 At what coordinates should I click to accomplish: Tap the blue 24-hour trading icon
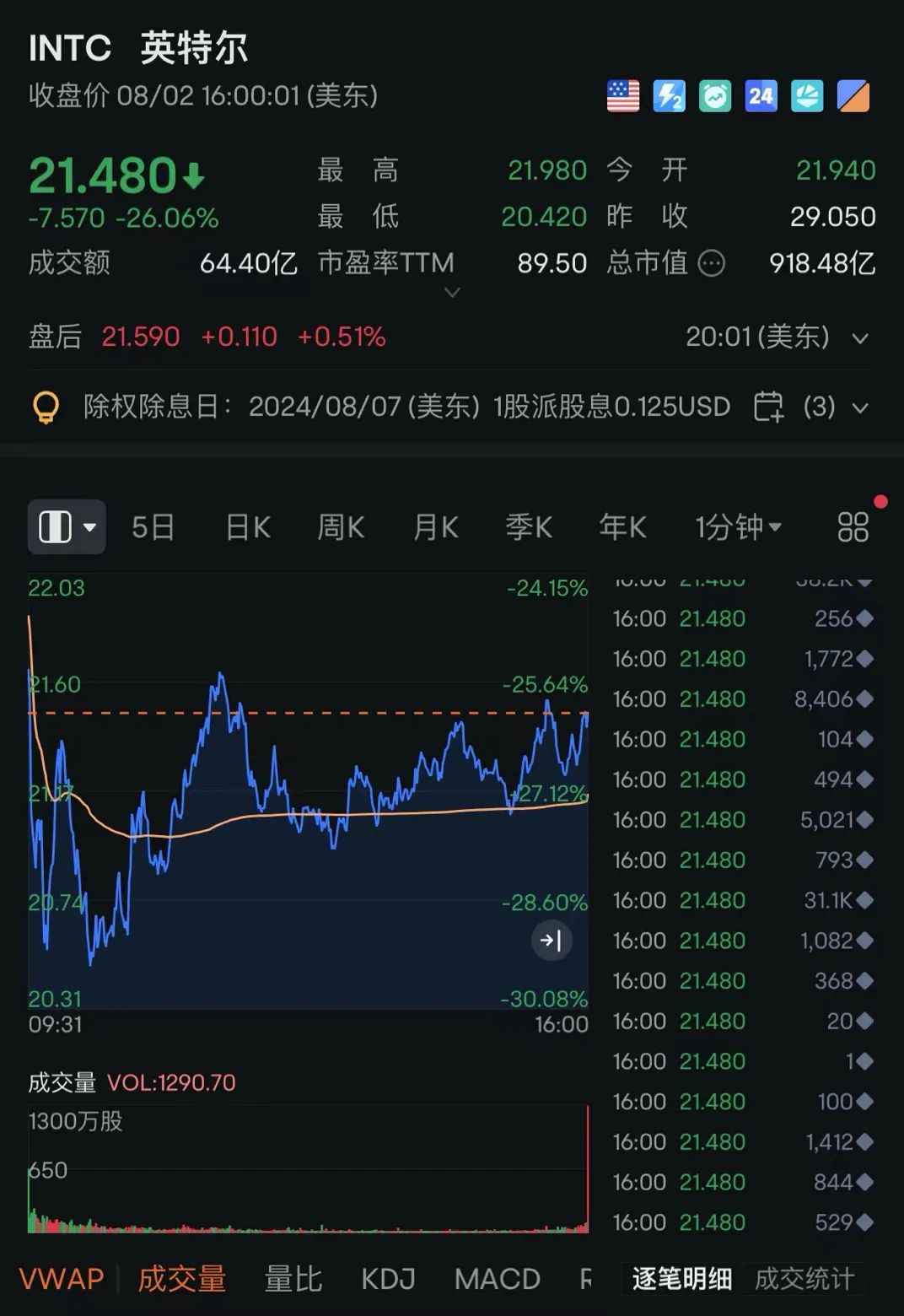point(761,96)
